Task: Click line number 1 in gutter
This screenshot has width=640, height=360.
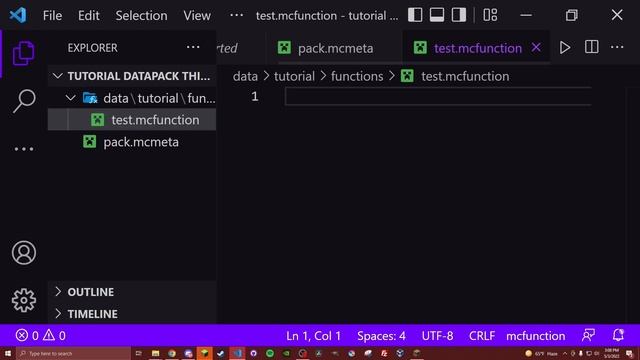Action: tap(255, 96)
